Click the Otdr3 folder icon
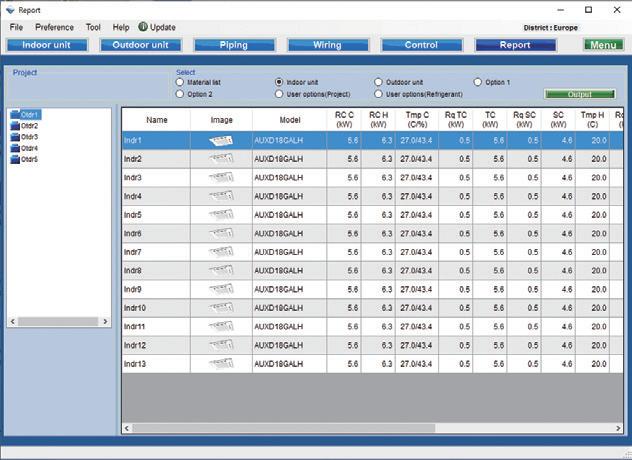The image size is (632, 460). tap(15, 137)
